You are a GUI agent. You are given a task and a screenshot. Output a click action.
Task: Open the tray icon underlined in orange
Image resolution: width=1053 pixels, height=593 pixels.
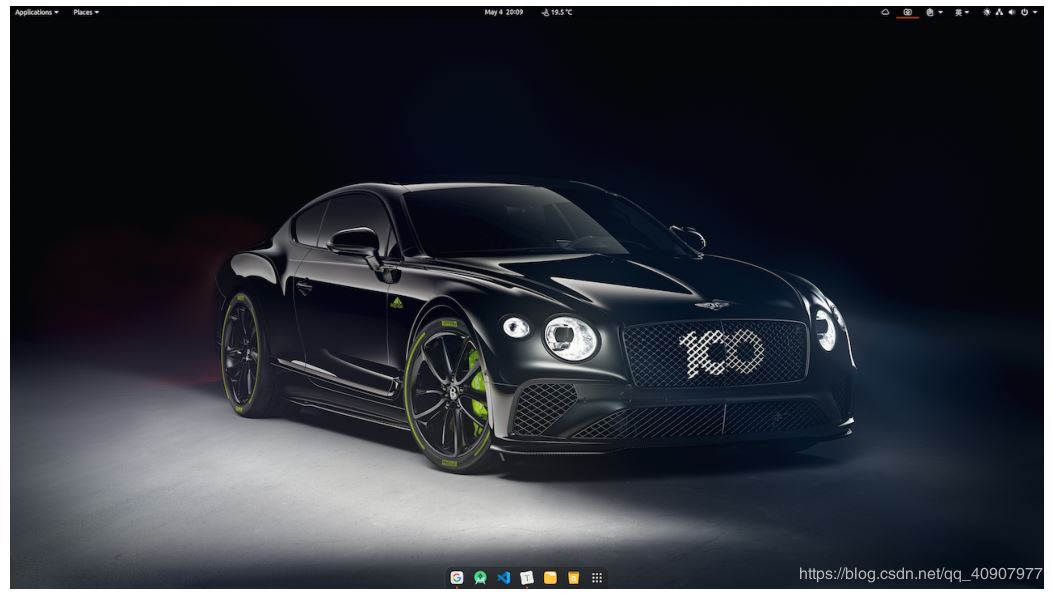[907, 12]
